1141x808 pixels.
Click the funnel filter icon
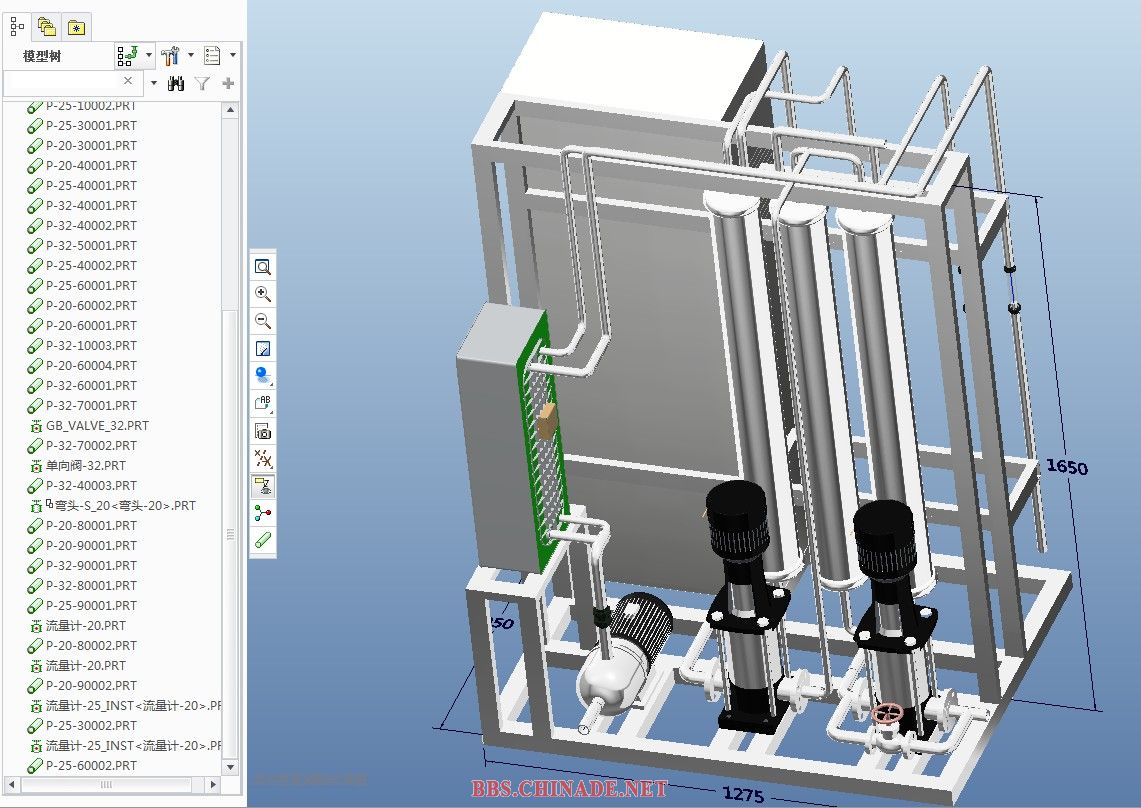202,84
